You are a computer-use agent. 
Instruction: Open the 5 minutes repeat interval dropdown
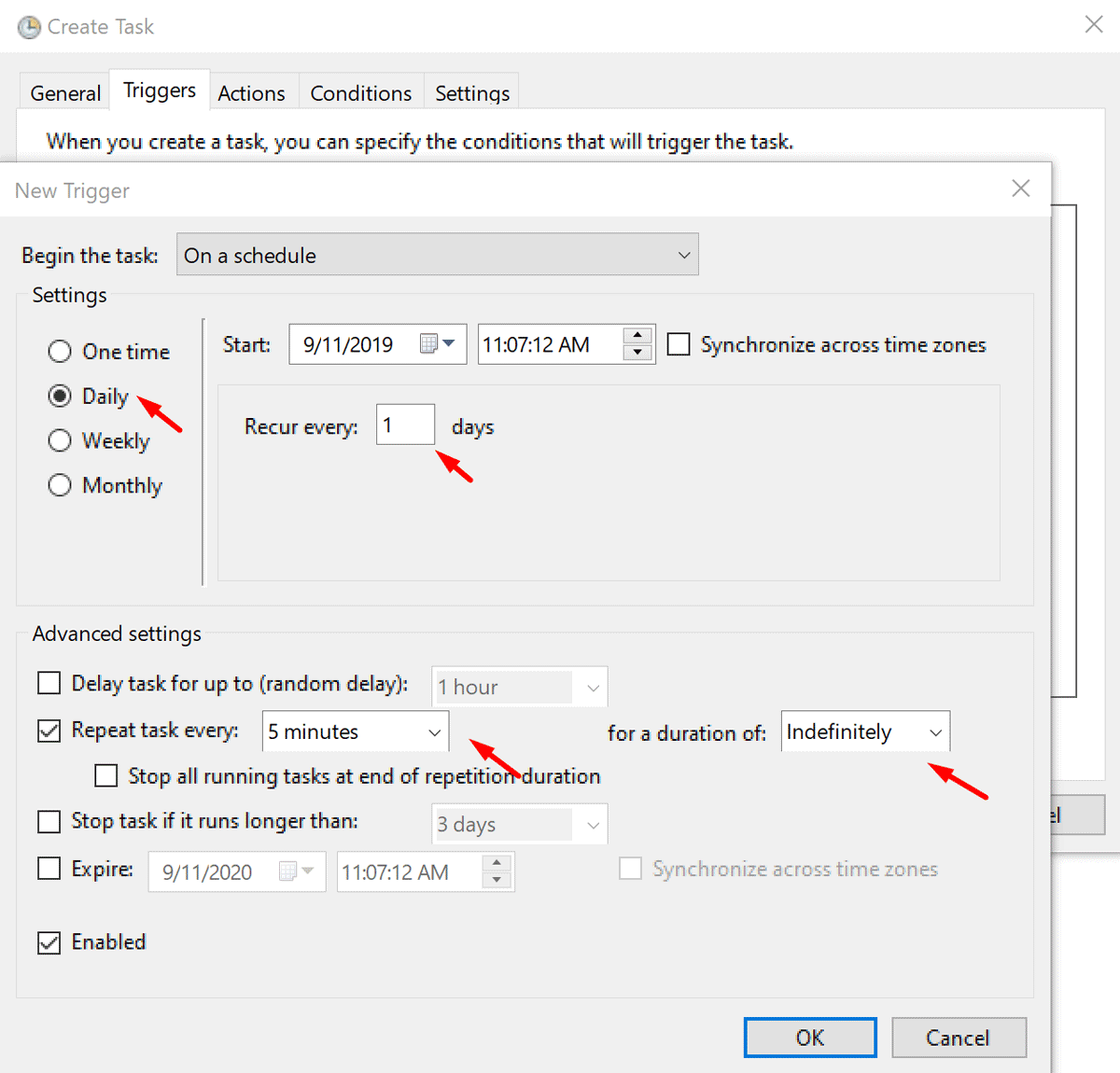coord(432,732)
